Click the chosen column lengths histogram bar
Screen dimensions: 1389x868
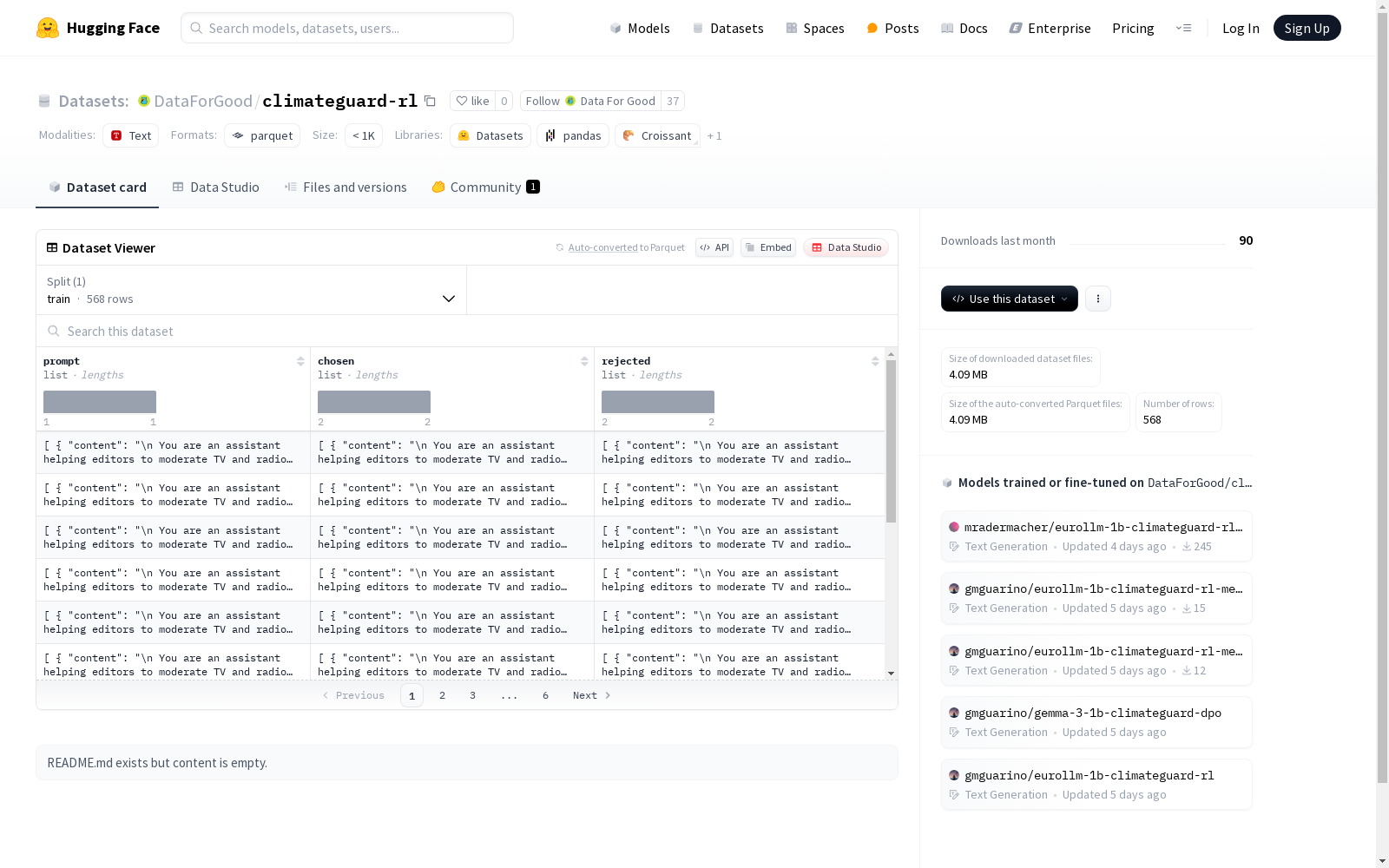tap(374, 402)
